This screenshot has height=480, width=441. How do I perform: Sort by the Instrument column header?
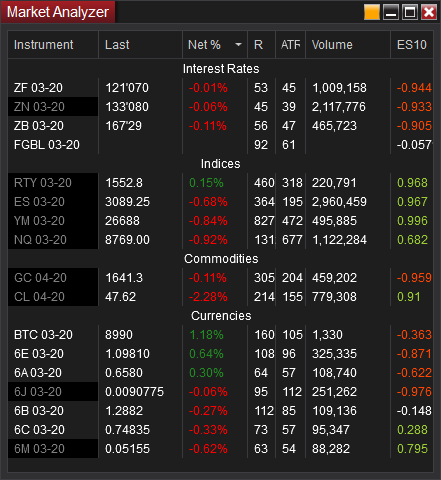pos(53,45)
